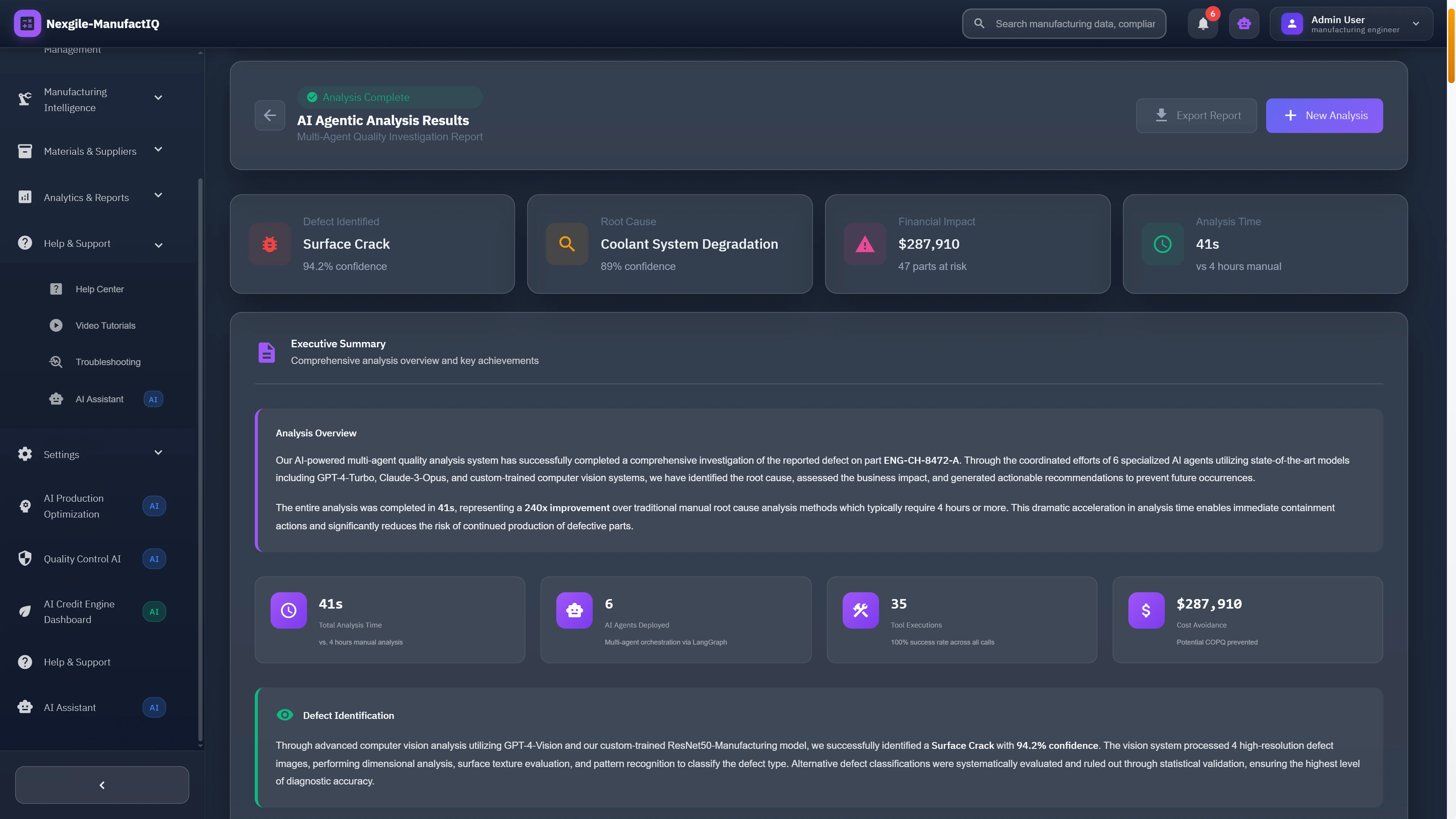Click the Video Tutorials play icon
Viewport: 1456px width, 819px height.
(55, 325)
